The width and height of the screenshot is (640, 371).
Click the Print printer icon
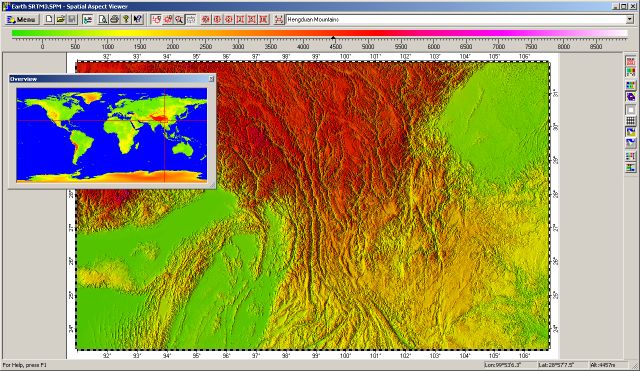point(114,19)
